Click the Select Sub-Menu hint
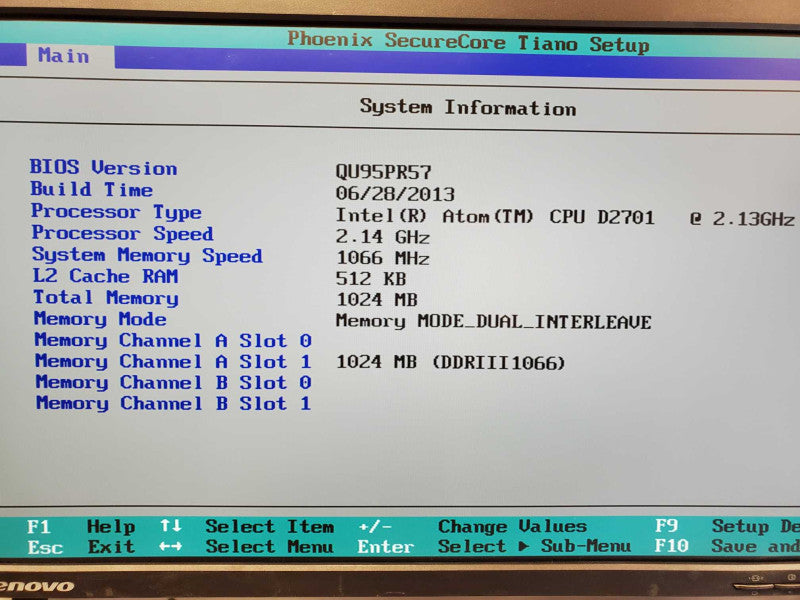 (534, 546)
